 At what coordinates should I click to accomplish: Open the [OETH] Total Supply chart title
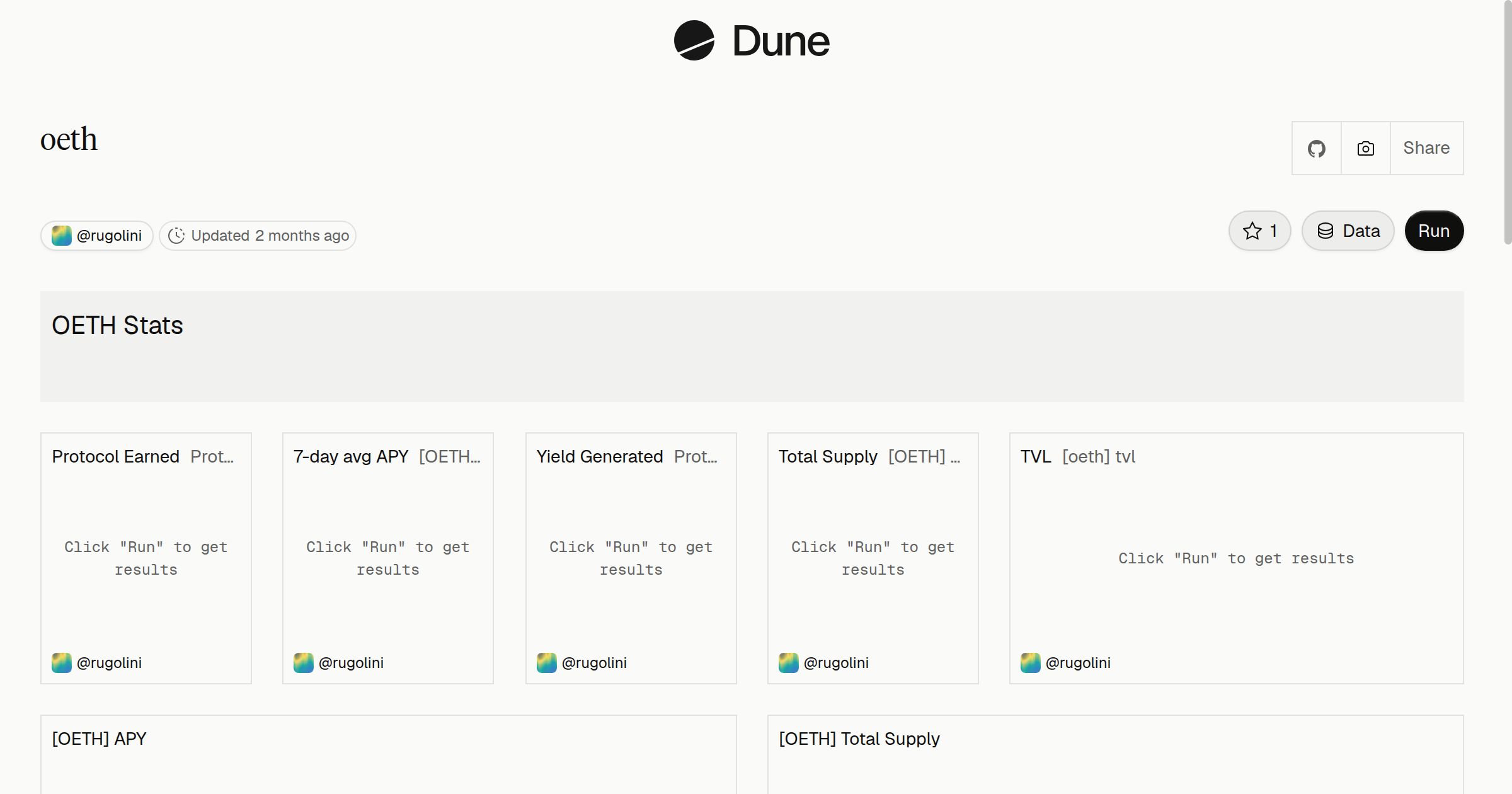(x=859, y=739)
